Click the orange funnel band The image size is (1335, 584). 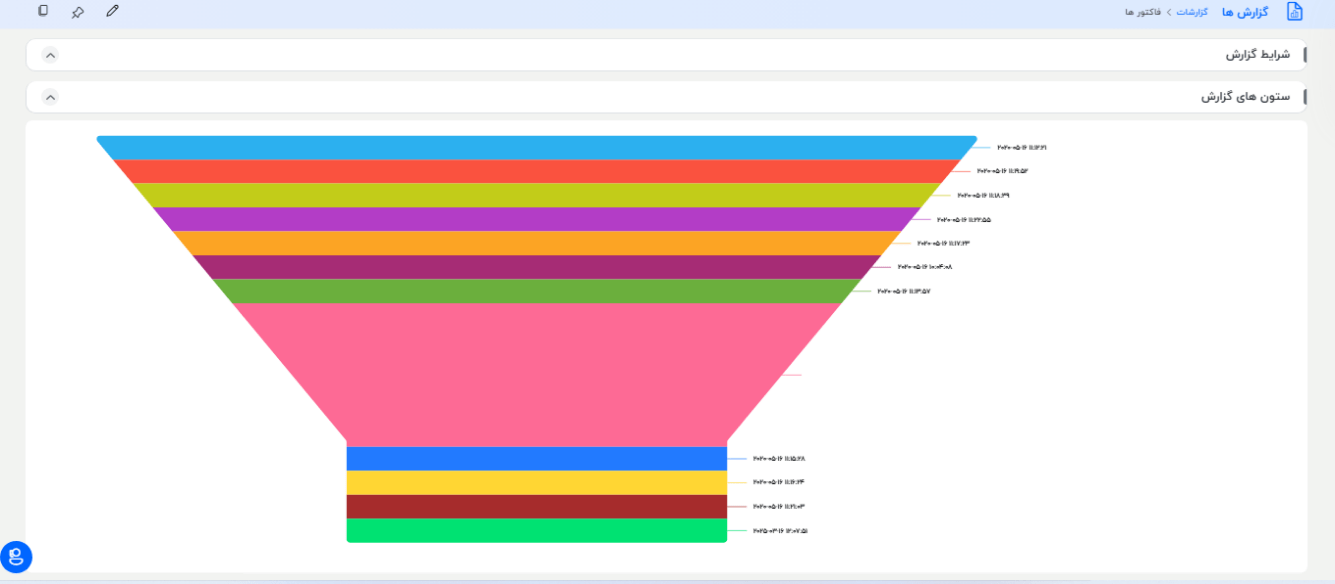(x=536, y=243)
